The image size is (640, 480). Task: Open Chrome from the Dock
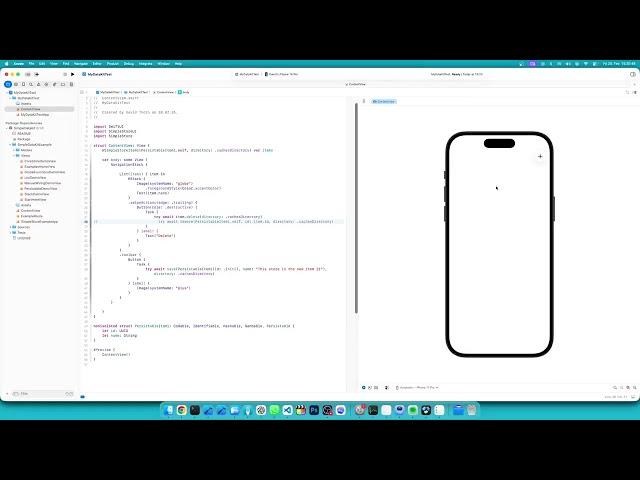coord(182,410)
